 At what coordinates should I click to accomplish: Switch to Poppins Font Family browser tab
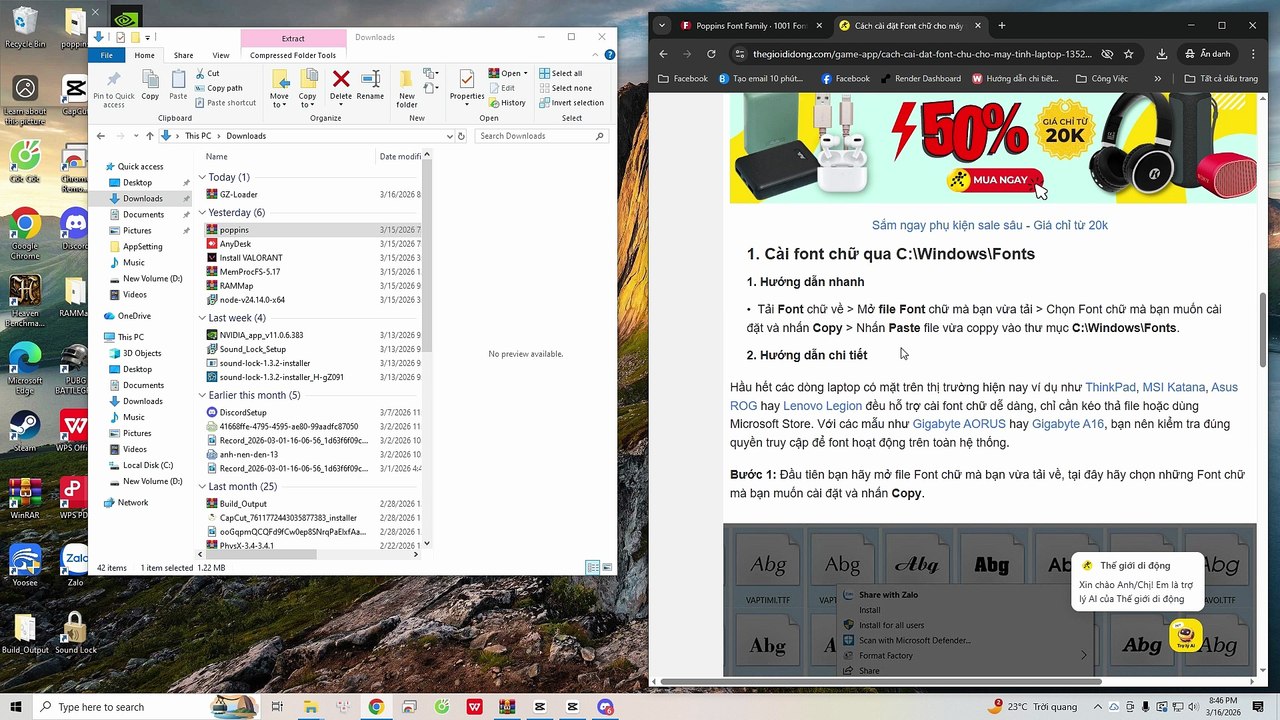coord(750,26)
